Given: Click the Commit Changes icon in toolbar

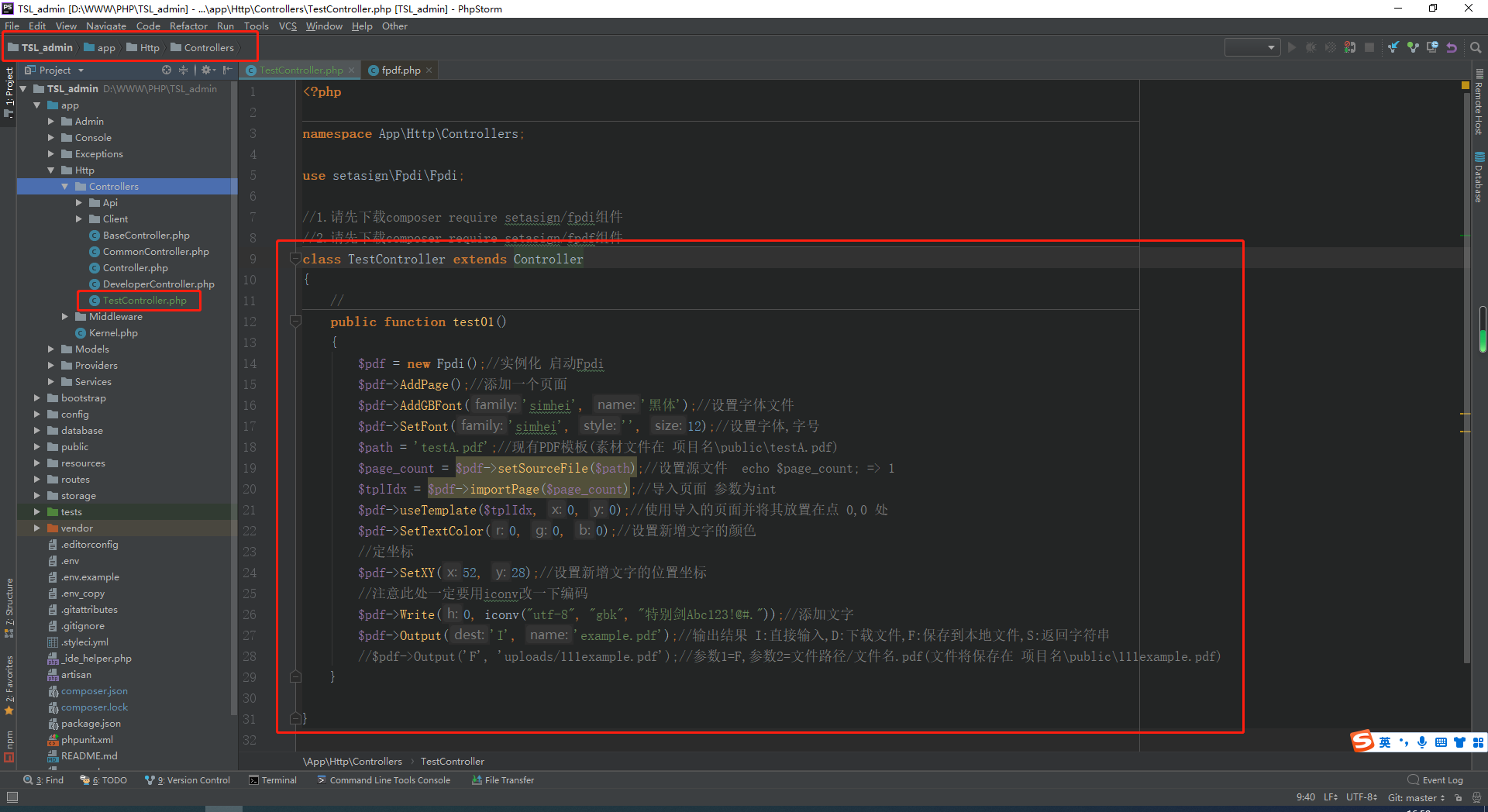Looking at the screenshot, I should [x=1414, y=47].
